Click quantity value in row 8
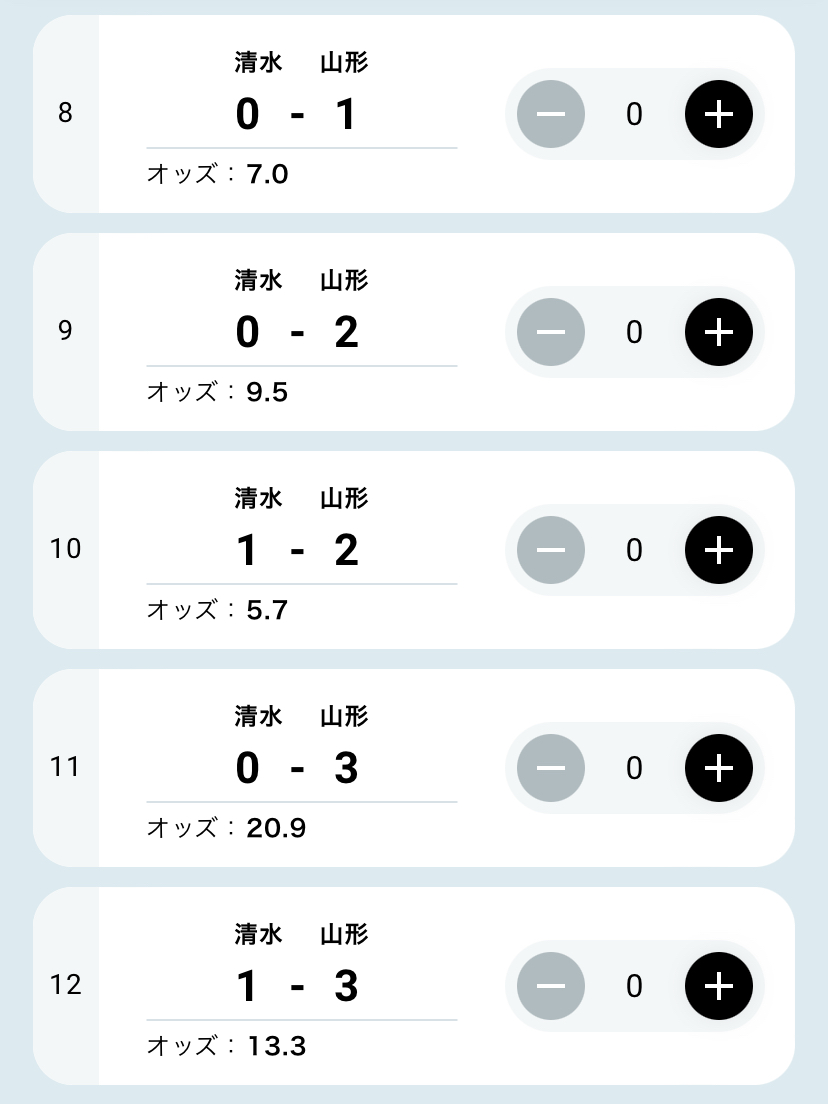Image resolution: width=828 pixels, height=1104 pixels. (634, 115)
